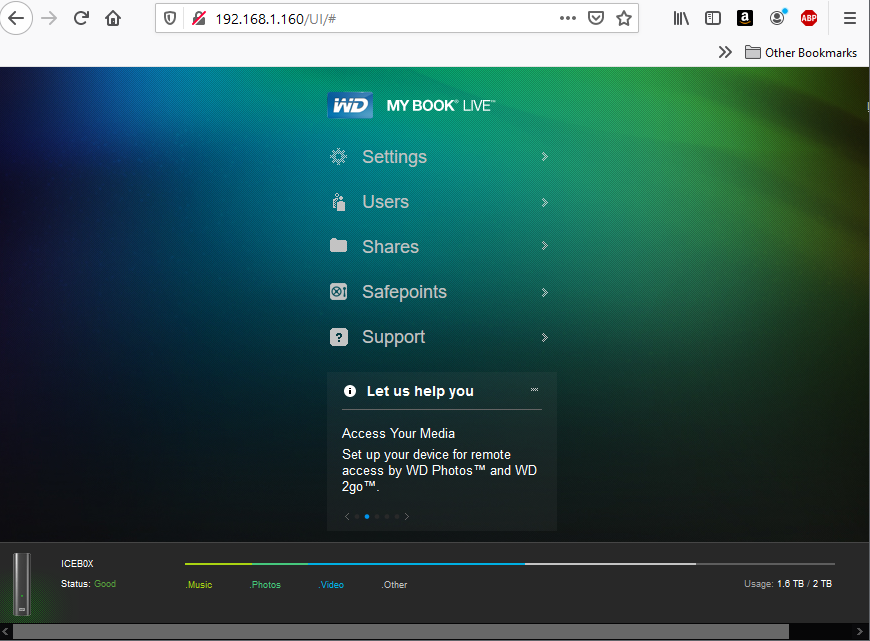Open the Other Bookmarks folder
The width and height of the screenshot is (870, 641).
click(x=801, y=53)
